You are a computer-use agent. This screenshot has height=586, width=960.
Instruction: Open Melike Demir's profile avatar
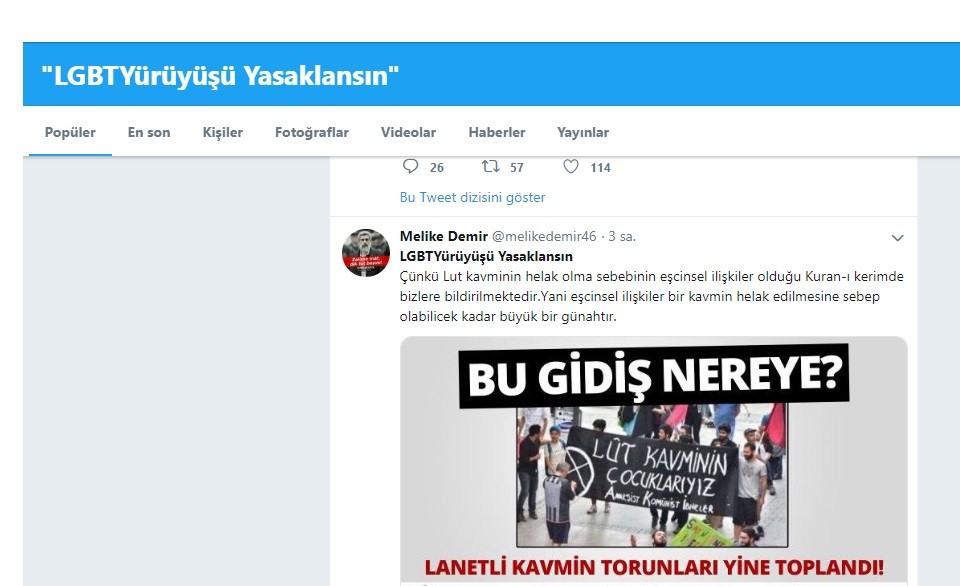coord(366,253)
